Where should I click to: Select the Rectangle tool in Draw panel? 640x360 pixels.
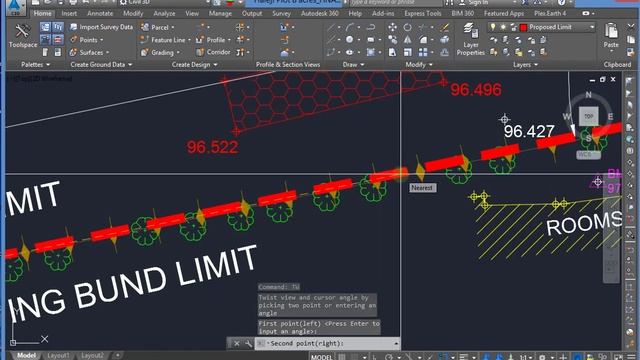coord(371,40)
